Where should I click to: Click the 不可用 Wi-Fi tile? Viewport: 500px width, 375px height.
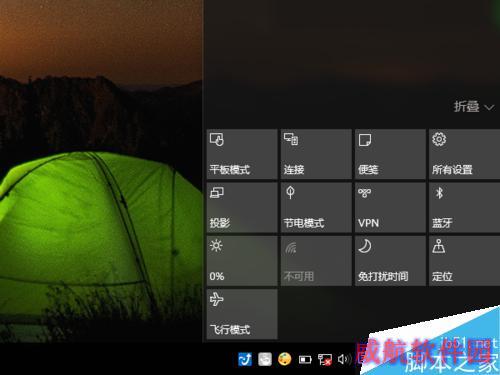(316, 261)
